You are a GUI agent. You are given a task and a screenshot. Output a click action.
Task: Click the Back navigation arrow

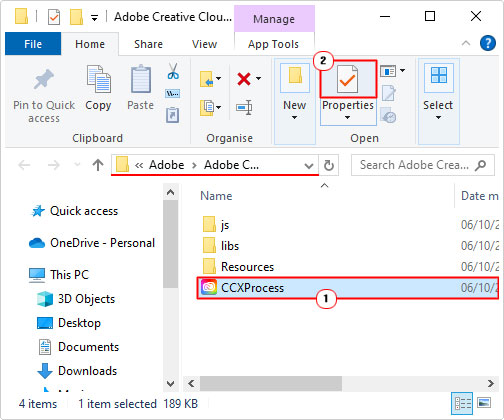point(24,165)
